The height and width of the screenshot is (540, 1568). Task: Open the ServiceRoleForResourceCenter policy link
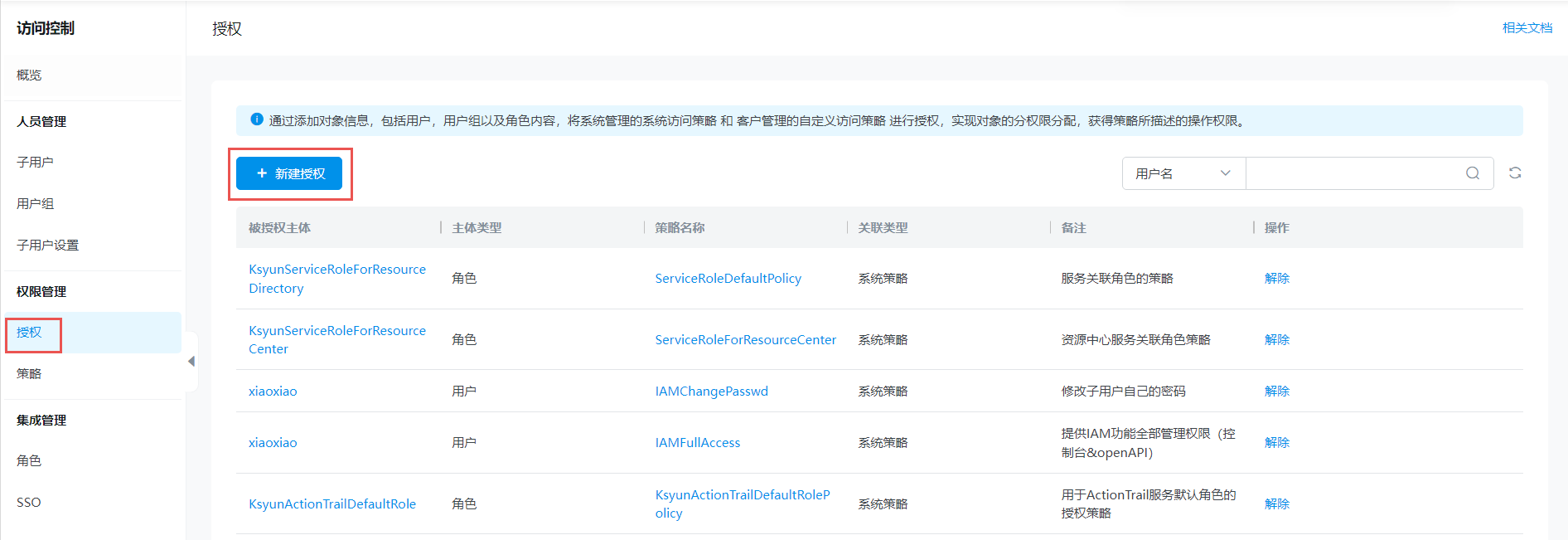[x=745, y=340]
